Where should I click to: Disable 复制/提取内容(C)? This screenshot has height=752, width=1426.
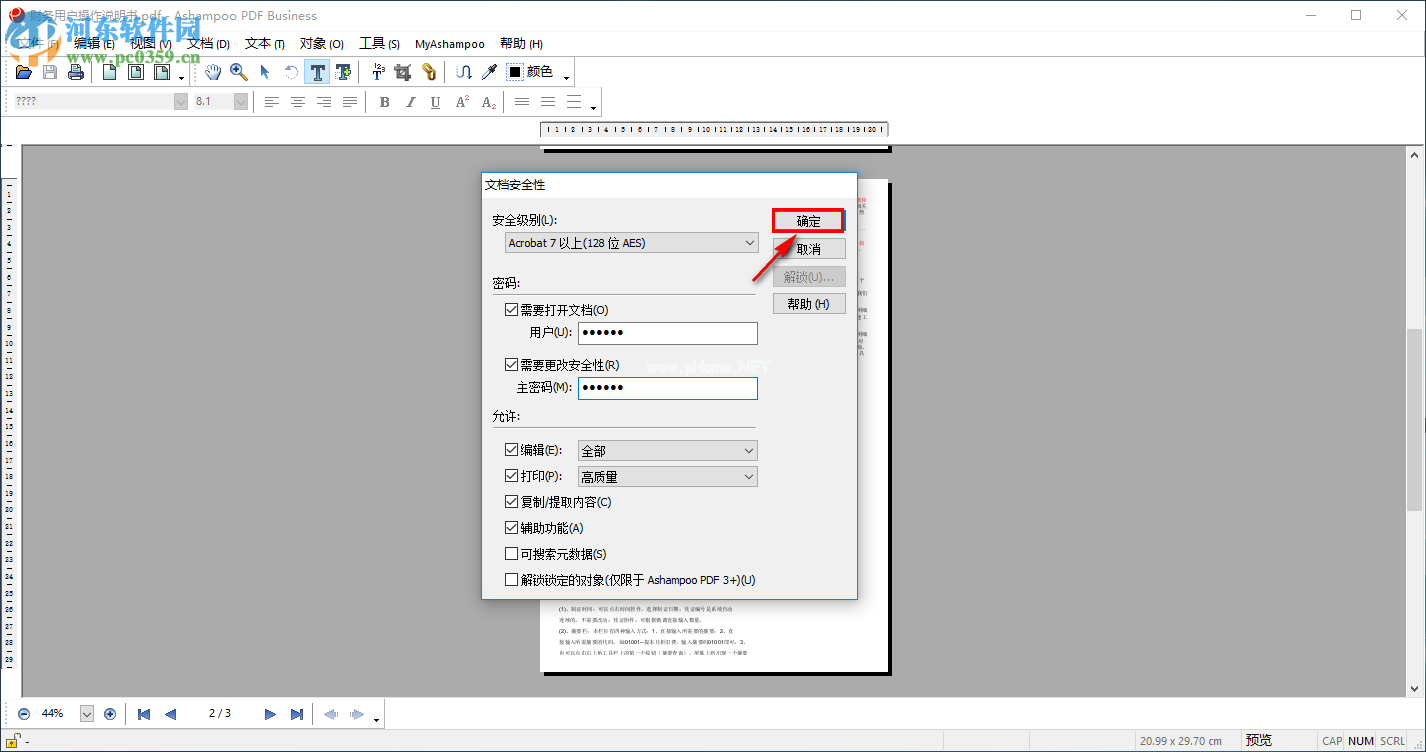coord(511,501)
